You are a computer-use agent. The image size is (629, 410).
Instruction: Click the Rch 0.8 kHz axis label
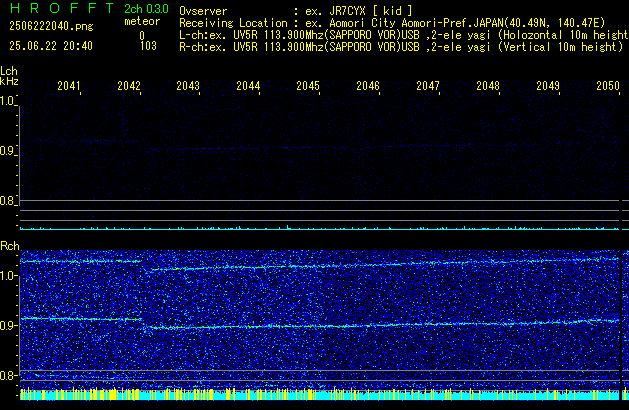[x=8, y=375]
